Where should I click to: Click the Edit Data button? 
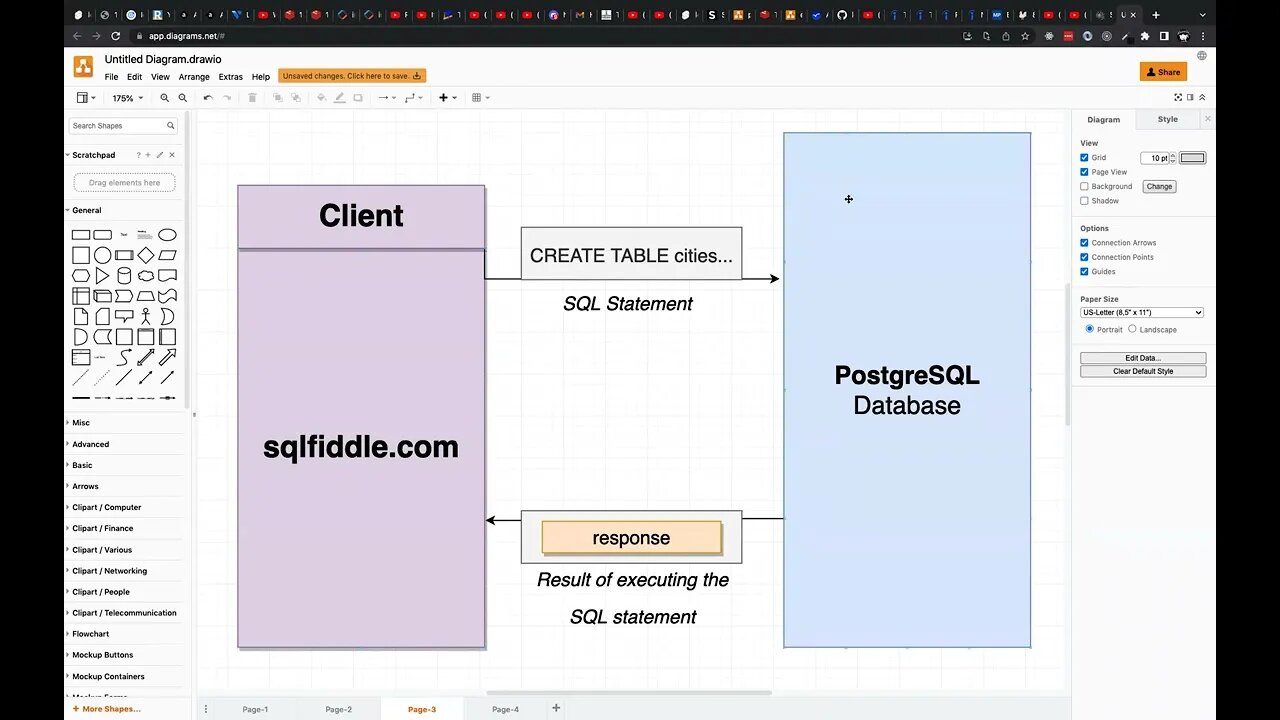click(1143, 358)
